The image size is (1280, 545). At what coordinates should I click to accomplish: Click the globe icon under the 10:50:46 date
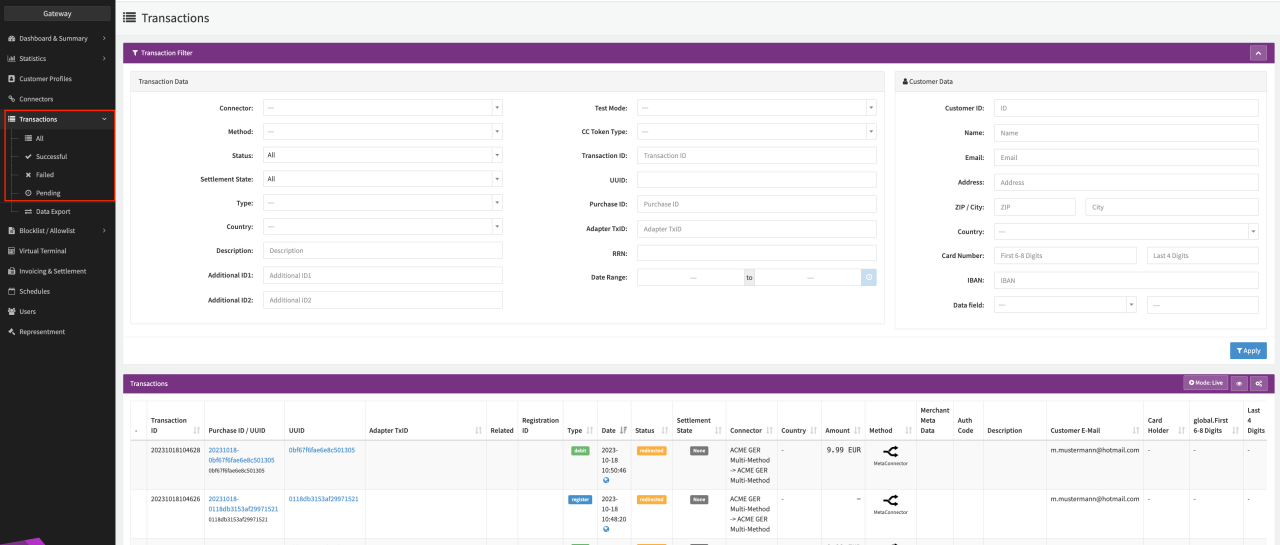pos(605,480)
